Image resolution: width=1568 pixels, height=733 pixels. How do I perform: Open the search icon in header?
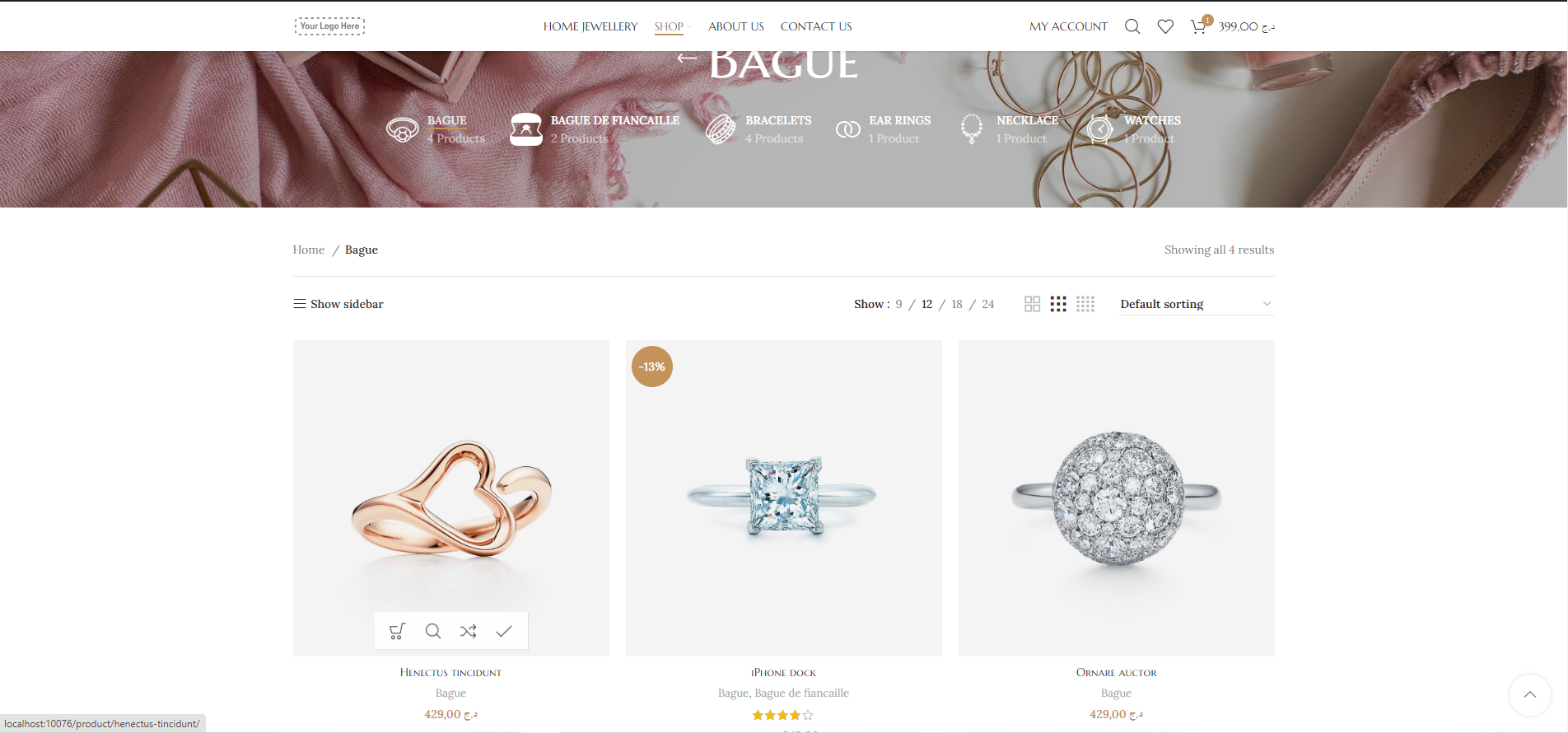point(1132,26)
